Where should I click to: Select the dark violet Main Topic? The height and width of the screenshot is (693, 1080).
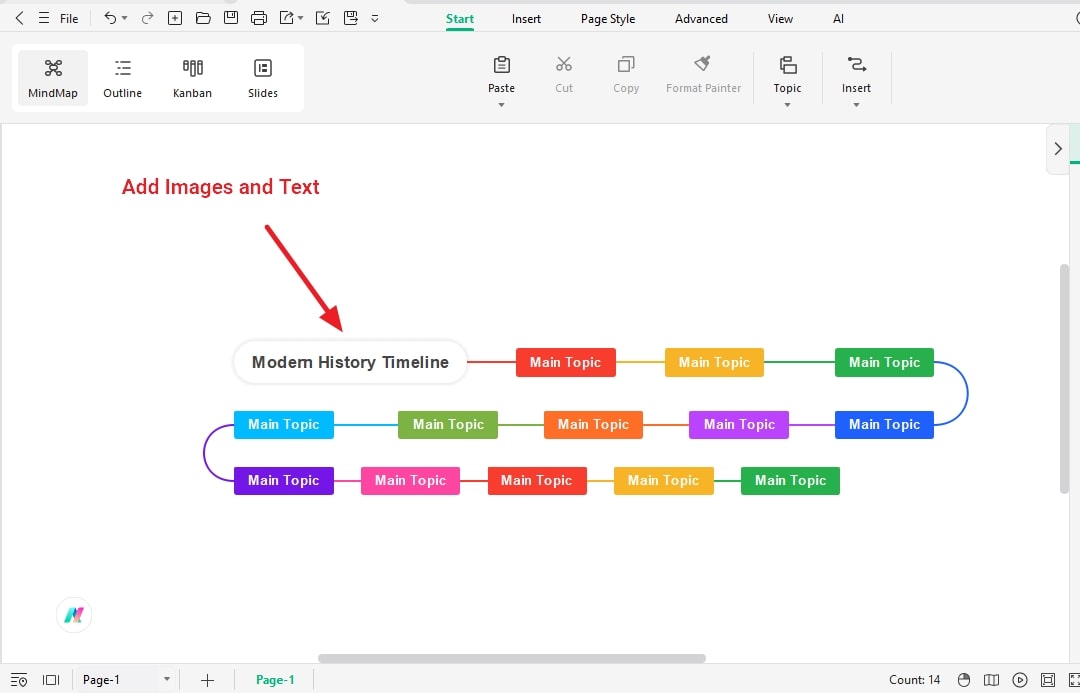coord(284,480)
